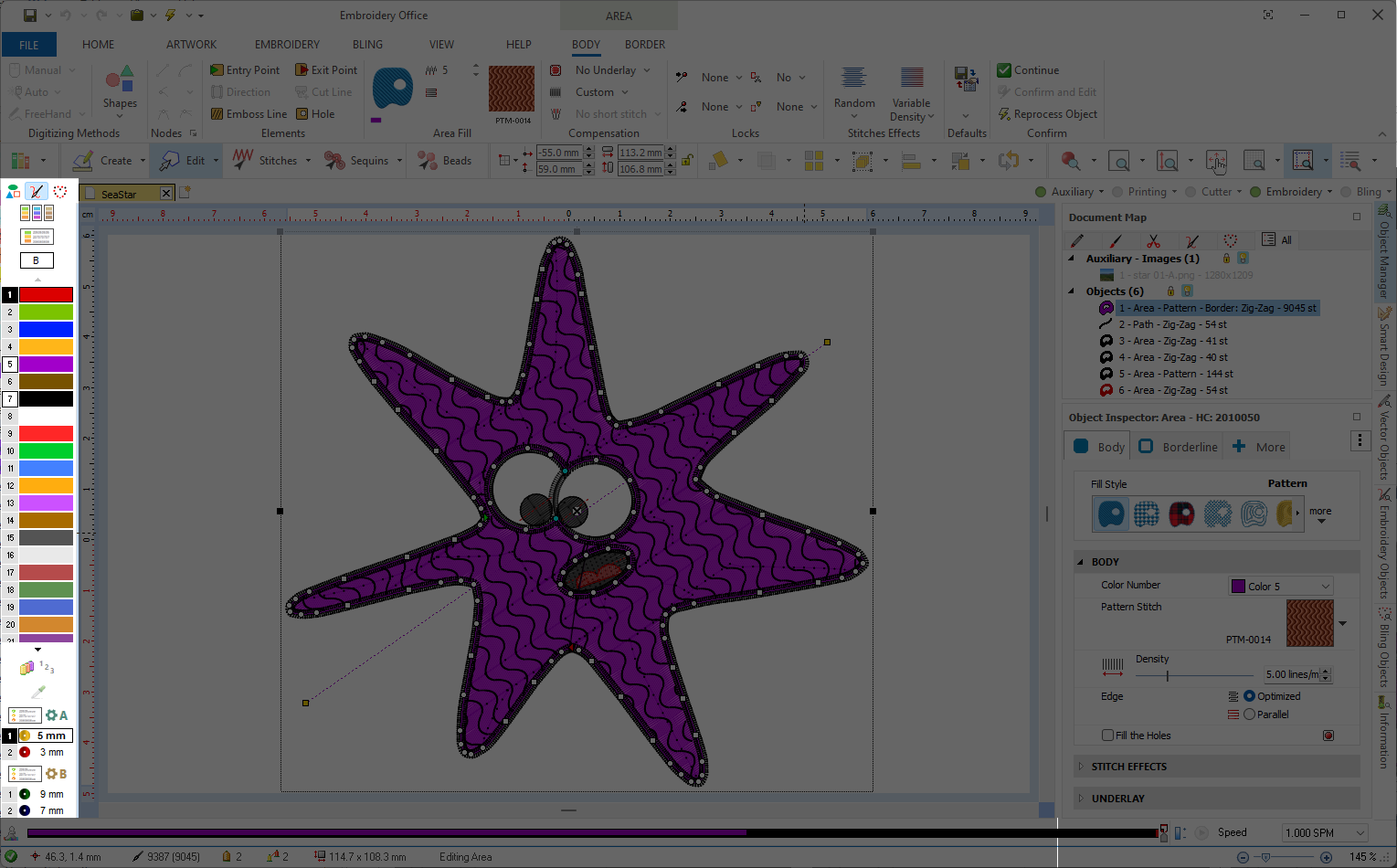This screenshot has width=1397, height=868.
Task: Select the Stitches tool in toolbar
Action: pos(265,161)
